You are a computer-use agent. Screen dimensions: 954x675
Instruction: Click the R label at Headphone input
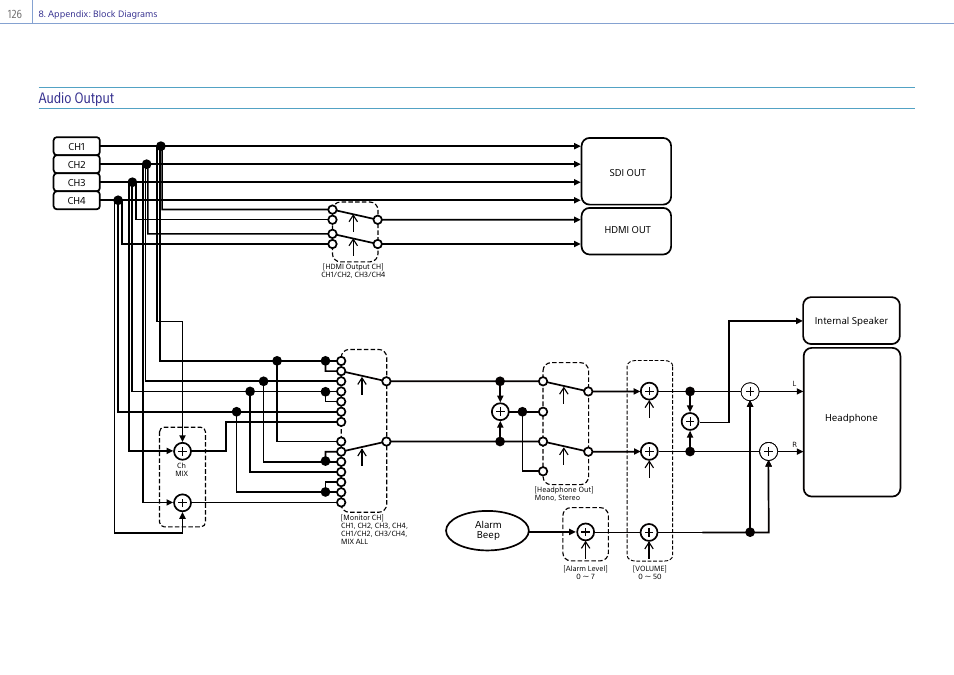coord(794,444)
